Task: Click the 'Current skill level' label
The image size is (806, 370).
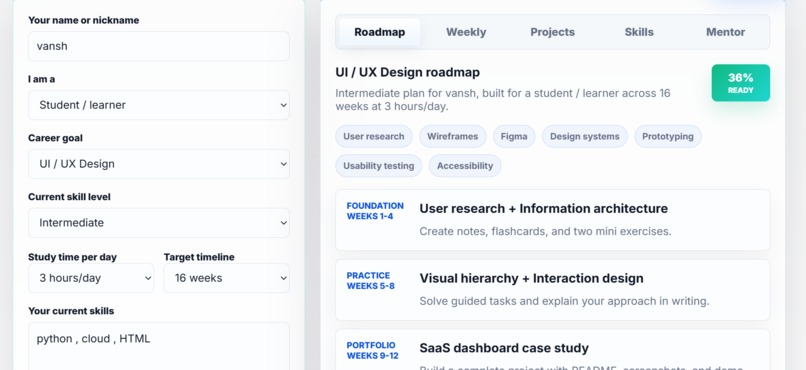Action: (x=69, y=197)
